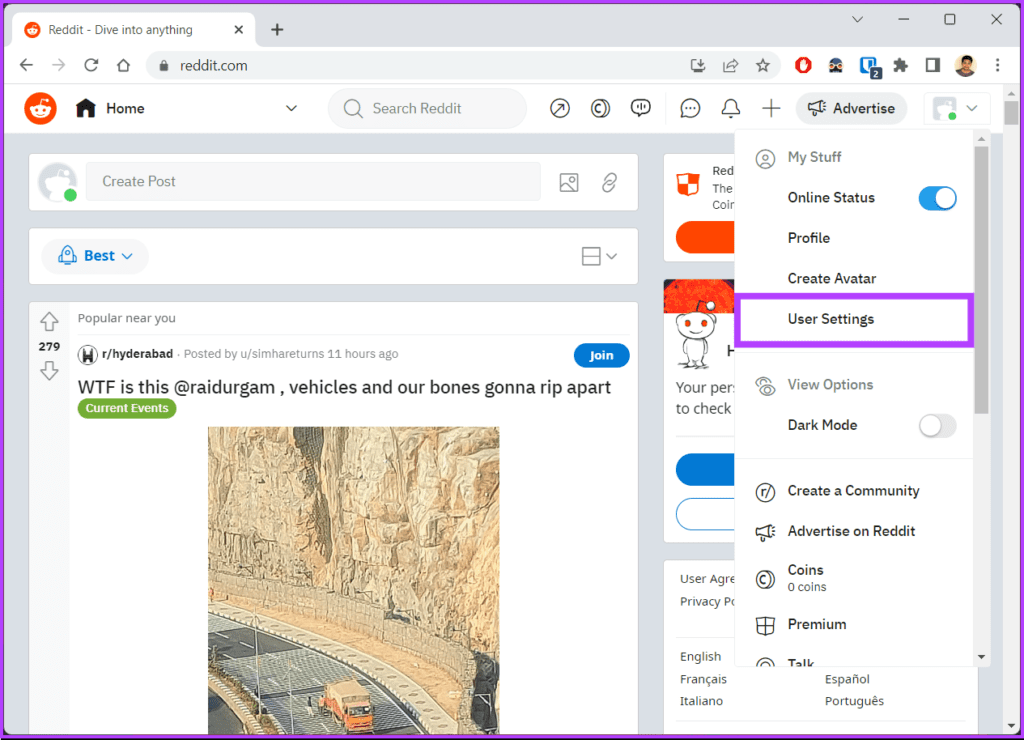The height and width of the screenshot is (740, 1024).
Task: Close the Reddit browser tab
Action: (x=238, y=30)
